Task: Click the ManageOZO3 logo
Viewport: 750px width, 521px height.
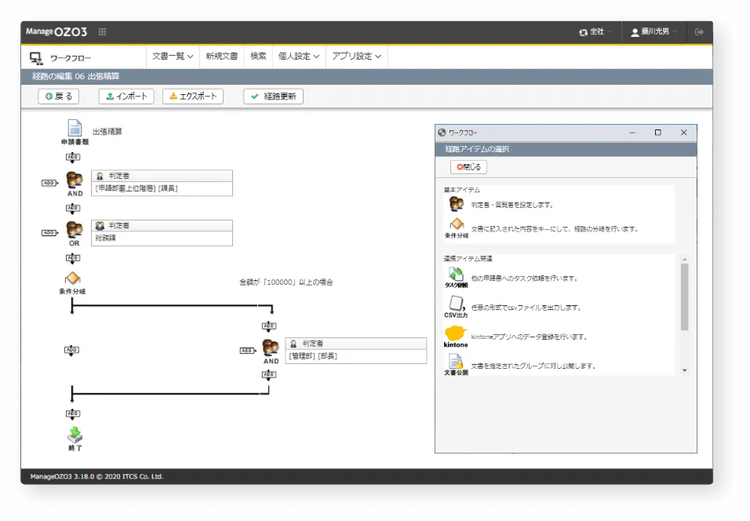Action: click(x=56, y=32)
